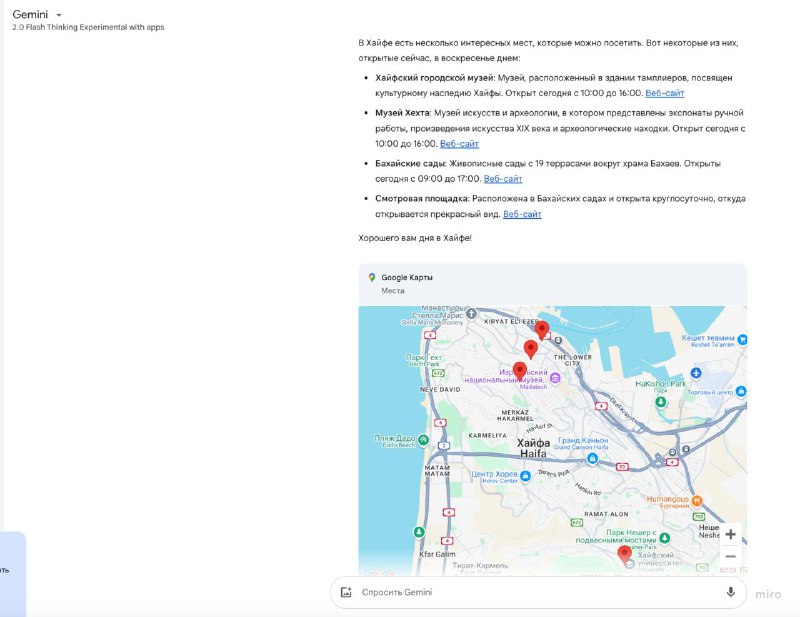Select the red pin left of The Lower City
Screen dimensions: 800x617
coord(531,349)
